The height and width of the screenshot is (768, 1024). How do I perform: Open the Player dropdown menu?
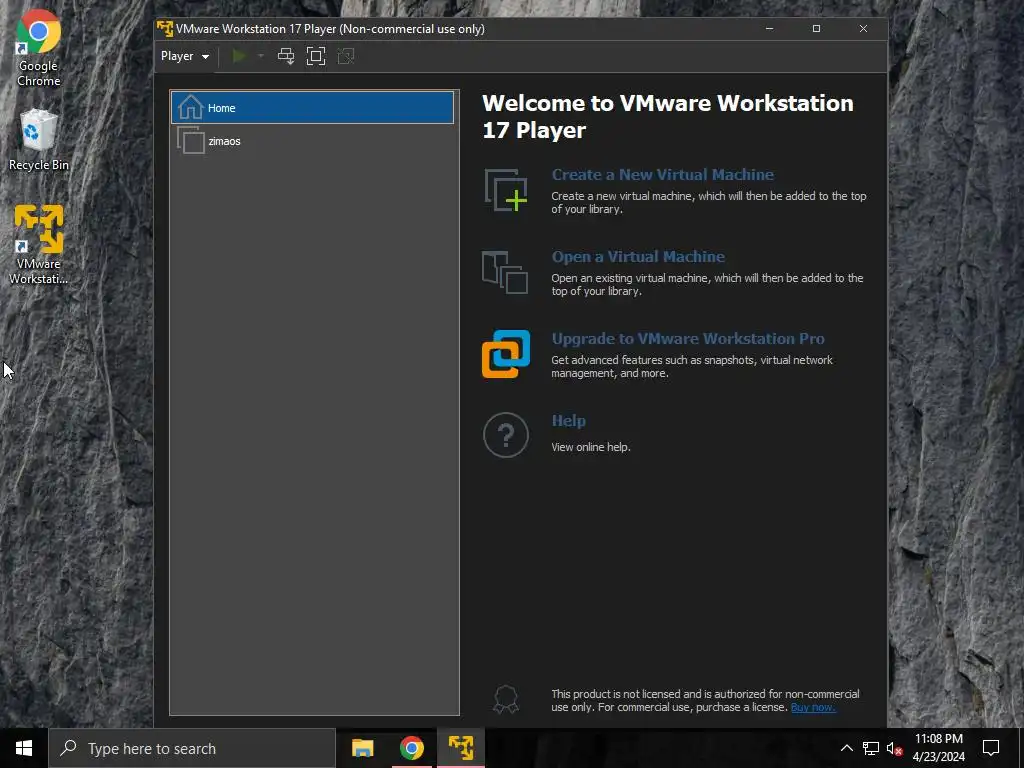[x=185, y=56]
